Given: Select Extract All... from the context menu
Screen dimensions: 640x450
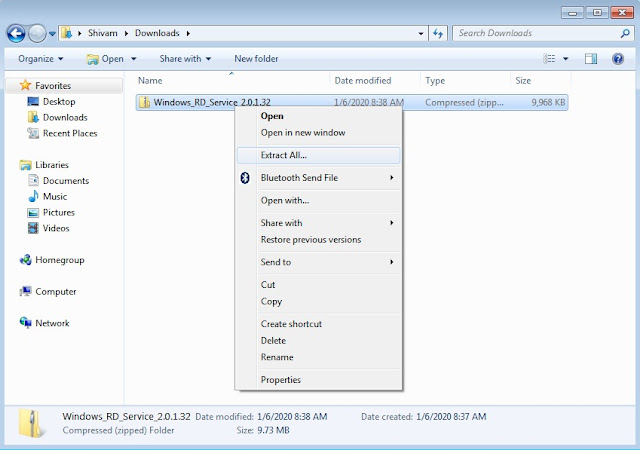Looking at the screenshot, I should point(318,155).
